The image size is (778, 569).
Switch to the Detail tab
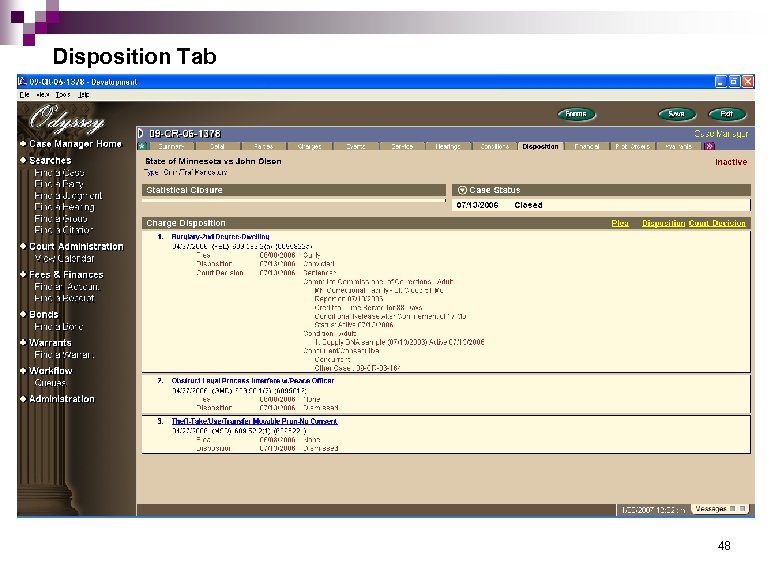click(x=218, y=146)
